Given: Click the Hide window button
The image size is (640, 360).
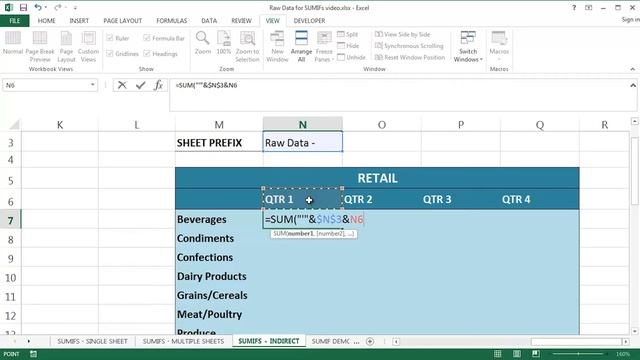Looking at the screenshot, I should pos(348,46).
